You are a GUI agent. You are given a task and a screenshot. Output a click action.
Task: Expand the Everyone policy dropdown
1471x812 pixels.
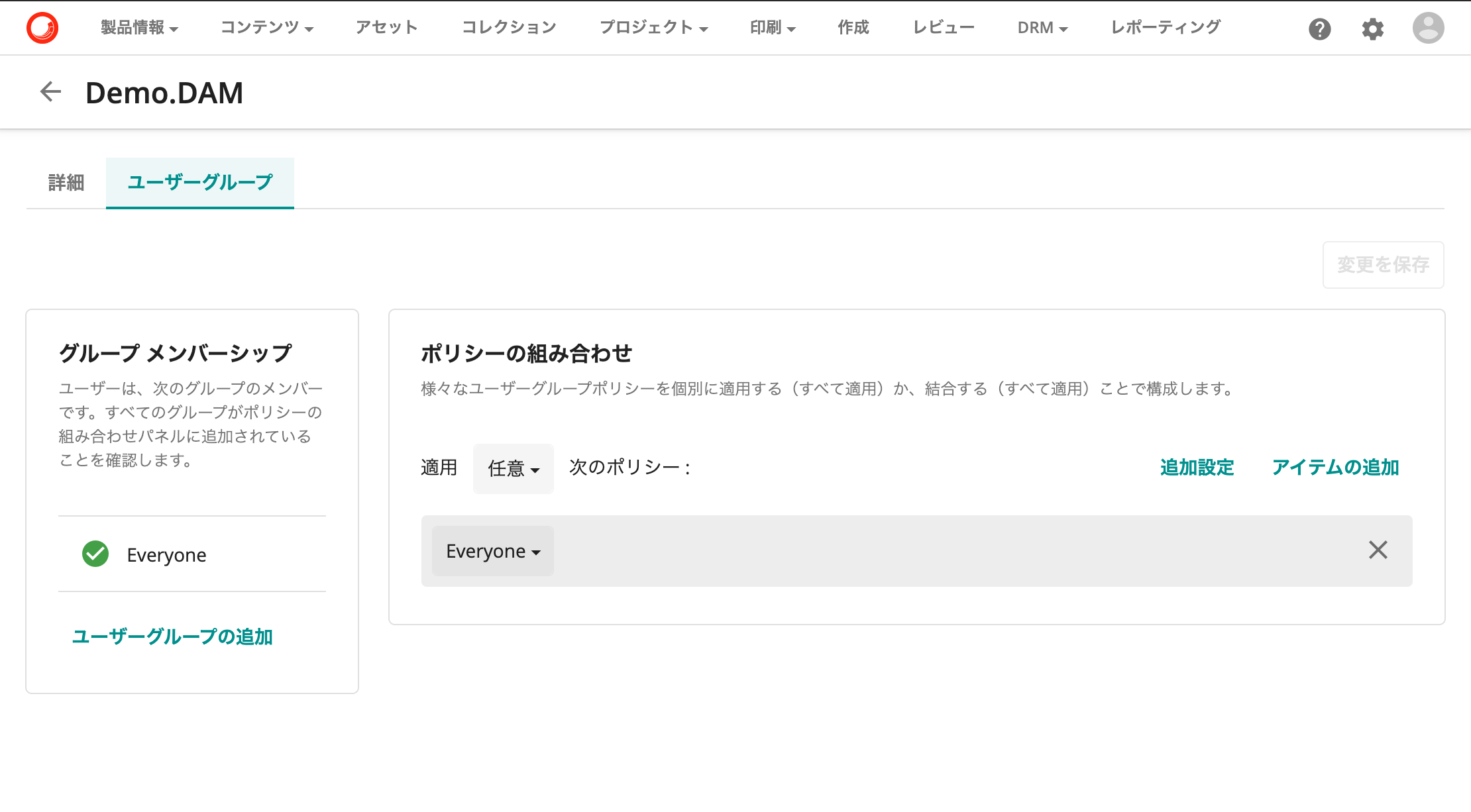pyautogui.click(x=493, y=551)
